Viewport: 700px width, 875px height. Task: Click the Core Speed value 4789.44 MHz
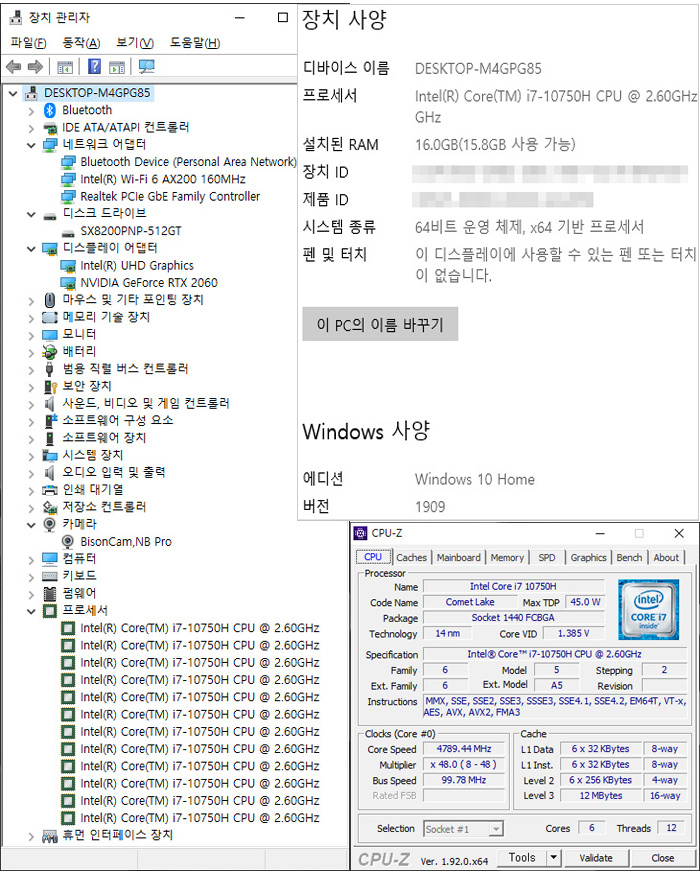tap(464, 749)
